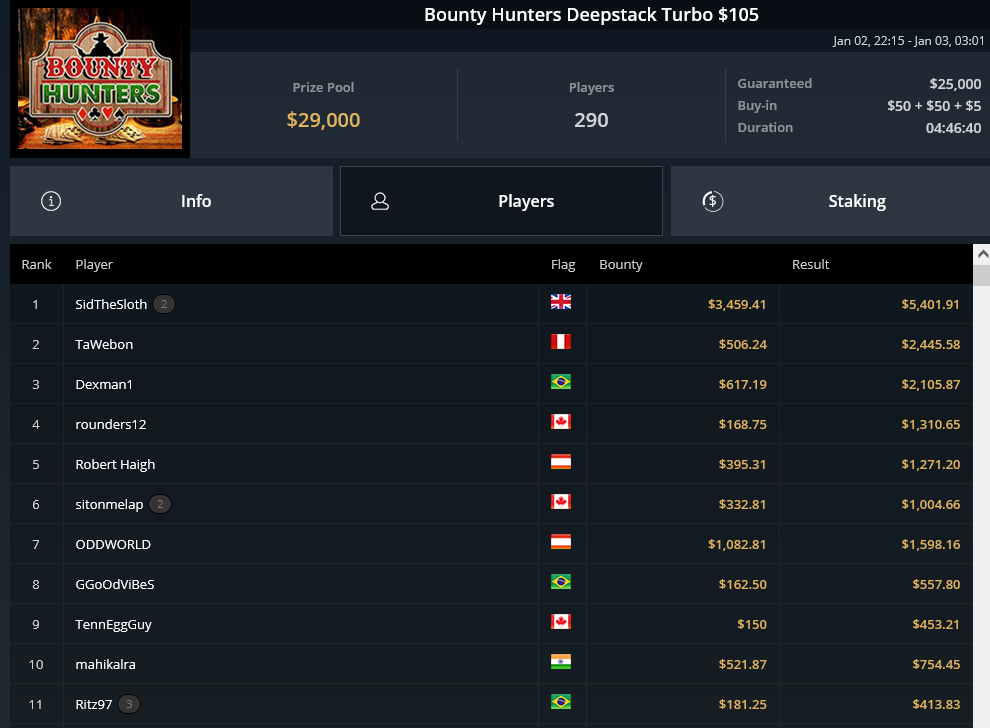Click the Canada flag beside rounders12
990x728 pixels.
(561, 422)
